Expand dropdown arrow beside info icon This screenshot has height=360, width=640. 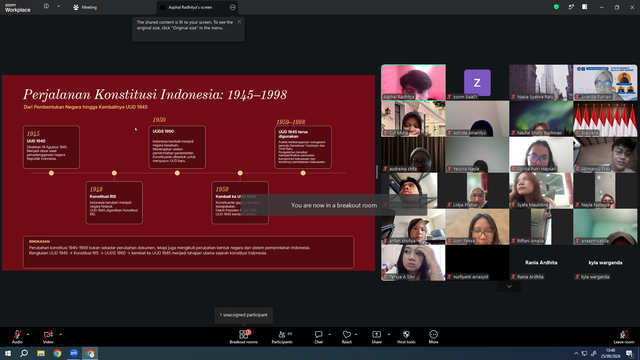point(58,7)
